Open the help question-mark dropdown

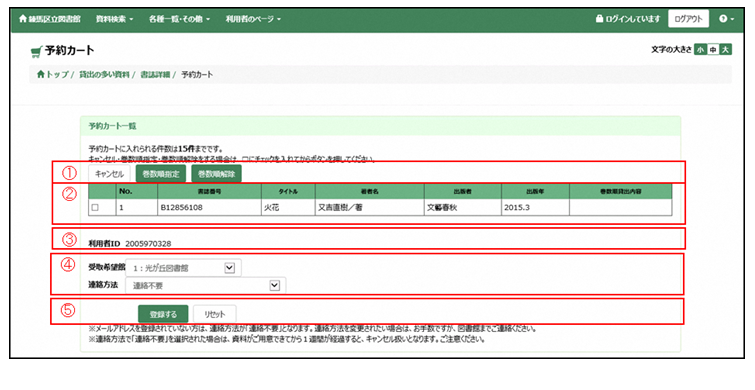(x=726, y=19)
